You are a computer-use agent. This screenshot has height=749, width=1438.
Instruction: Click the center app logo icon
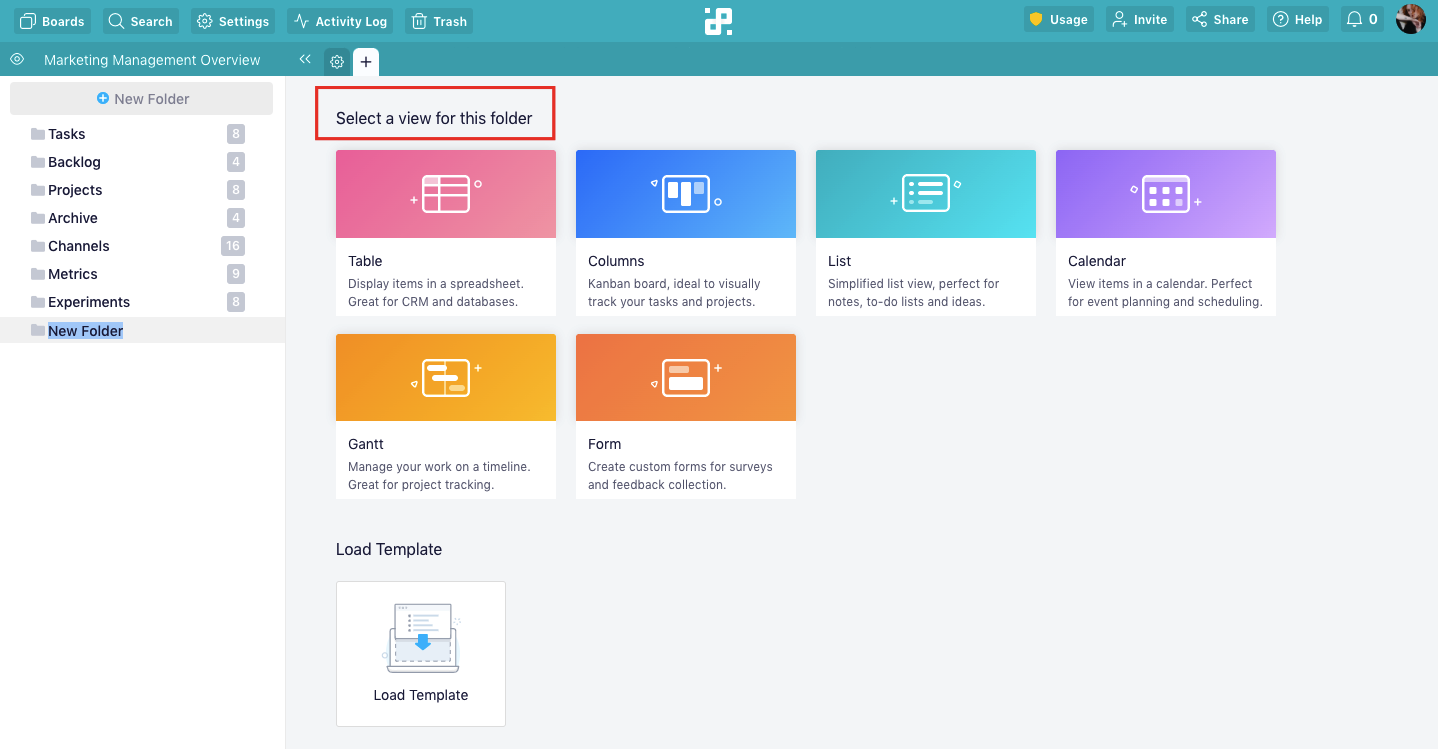(x=718, y=21)
